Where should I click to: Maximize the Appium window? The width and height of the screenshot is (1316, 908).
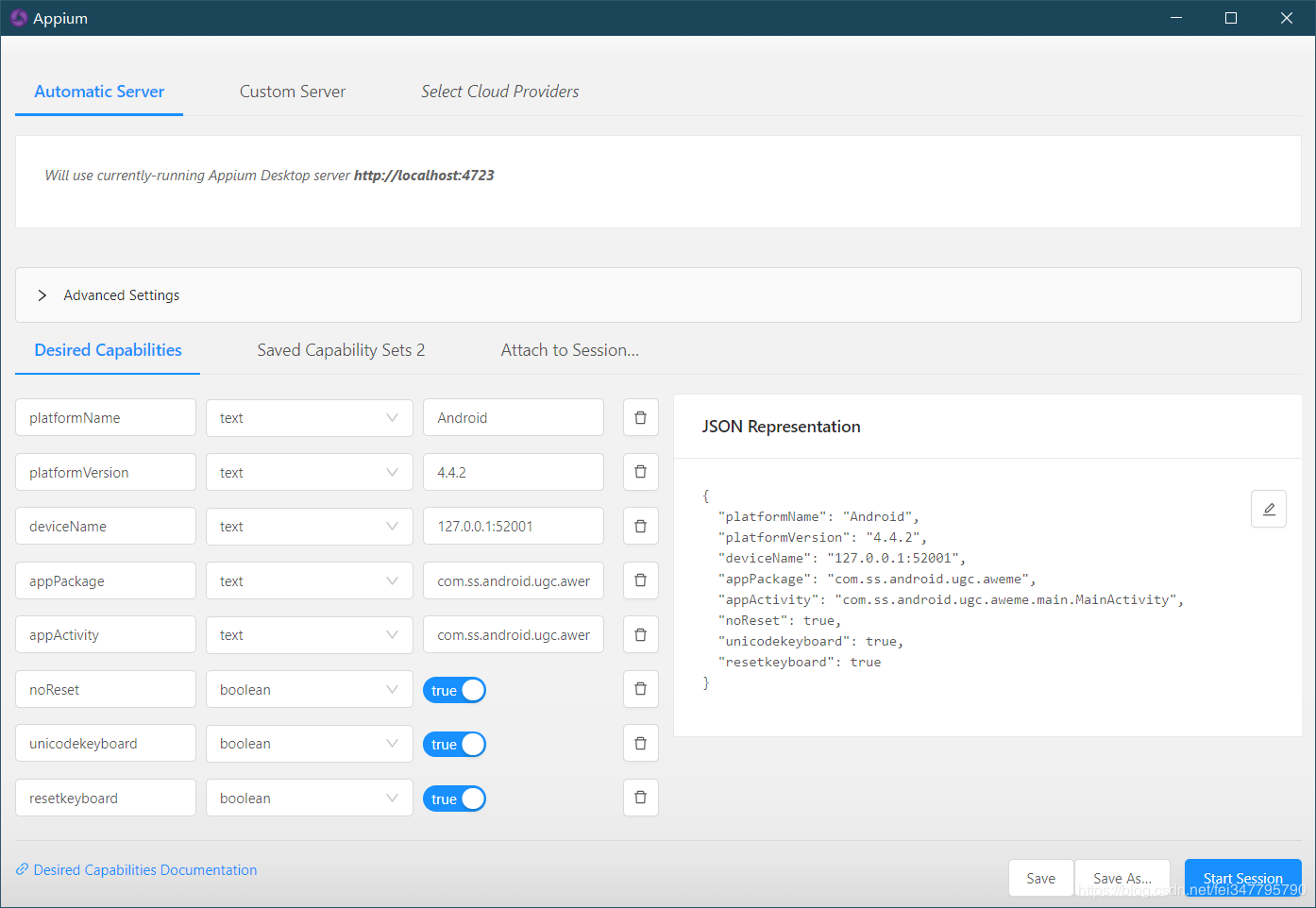coord(1231,18)
